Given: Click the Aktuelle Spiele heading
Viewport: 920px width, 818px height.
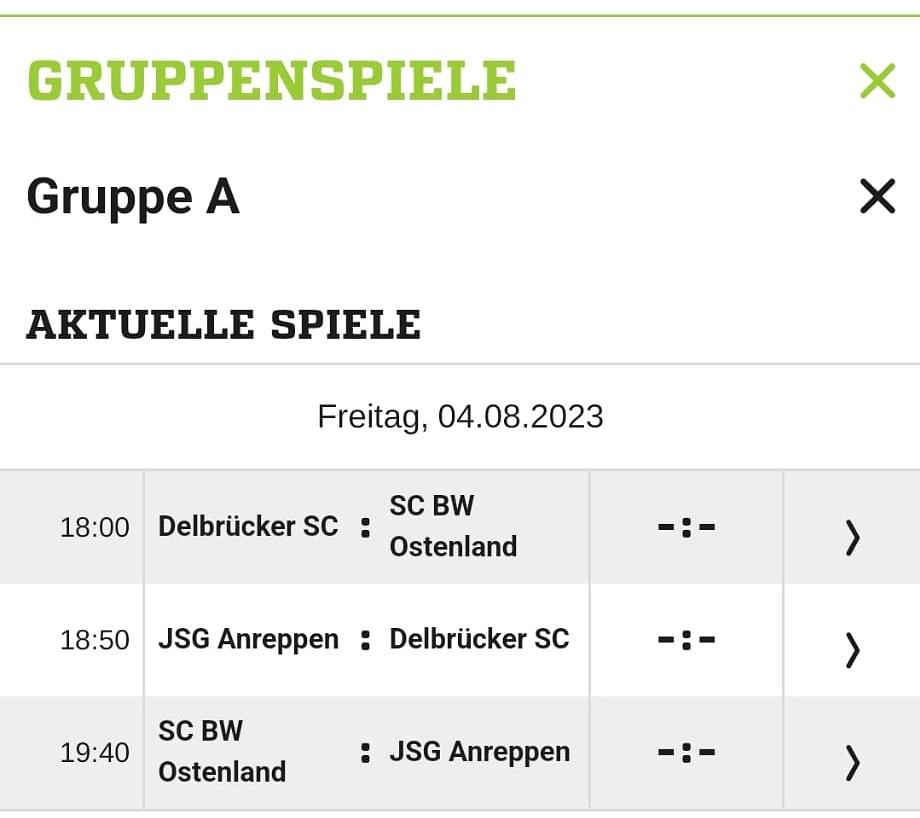Looking at the screenshot, I should pyautogui.click(x=223, y=325).
